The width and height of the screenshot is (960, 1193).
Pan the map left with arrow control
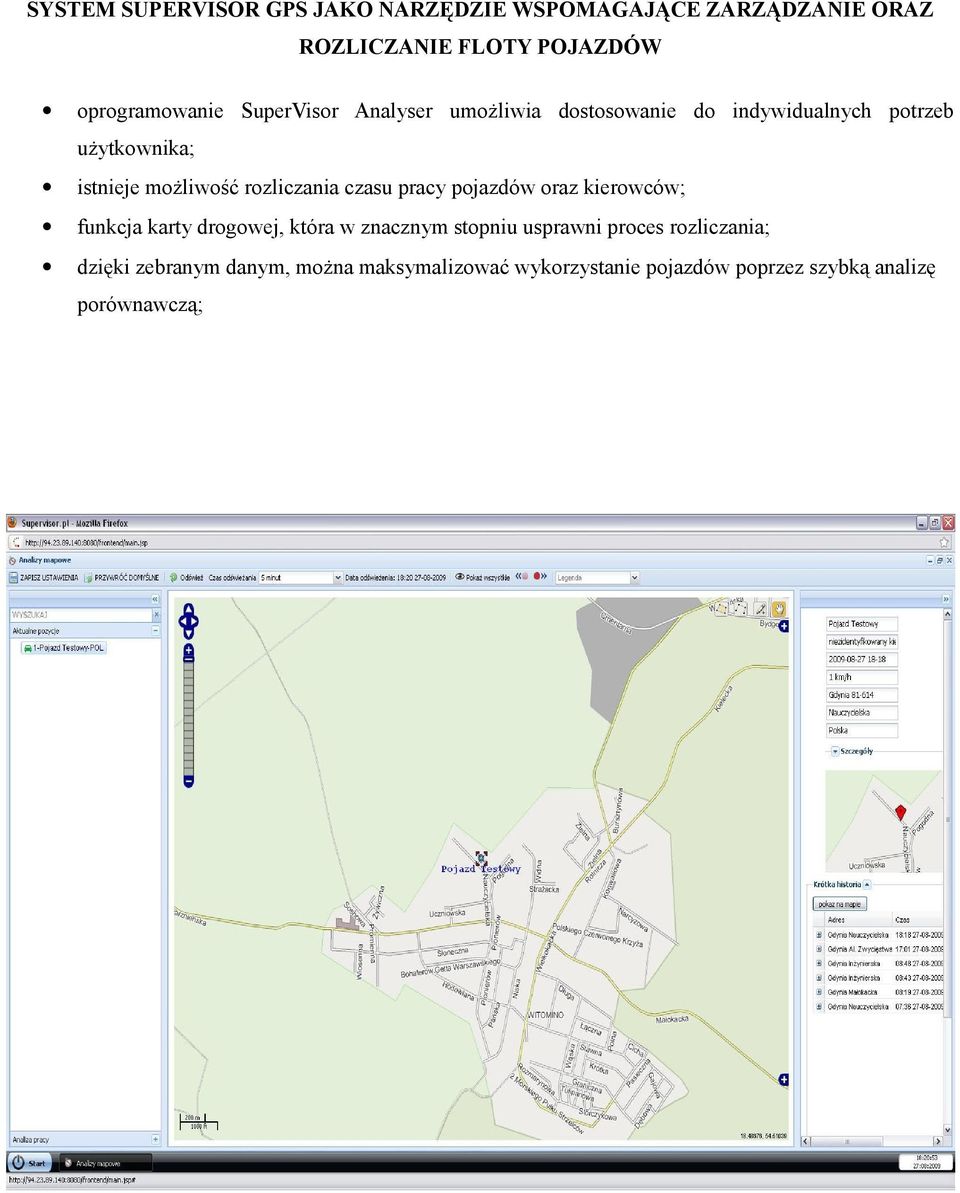(183, 622)
